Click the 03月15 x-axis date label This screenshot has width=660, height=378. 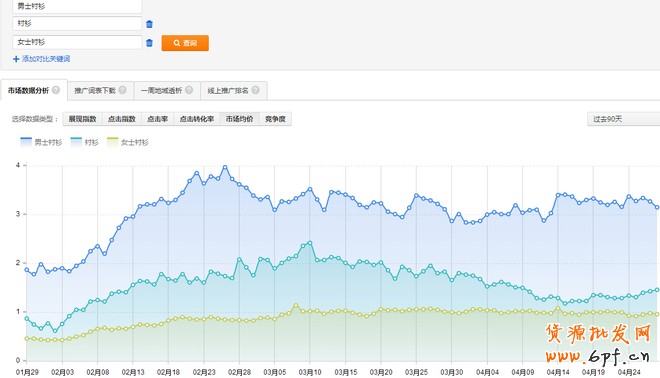click(346, 372)
